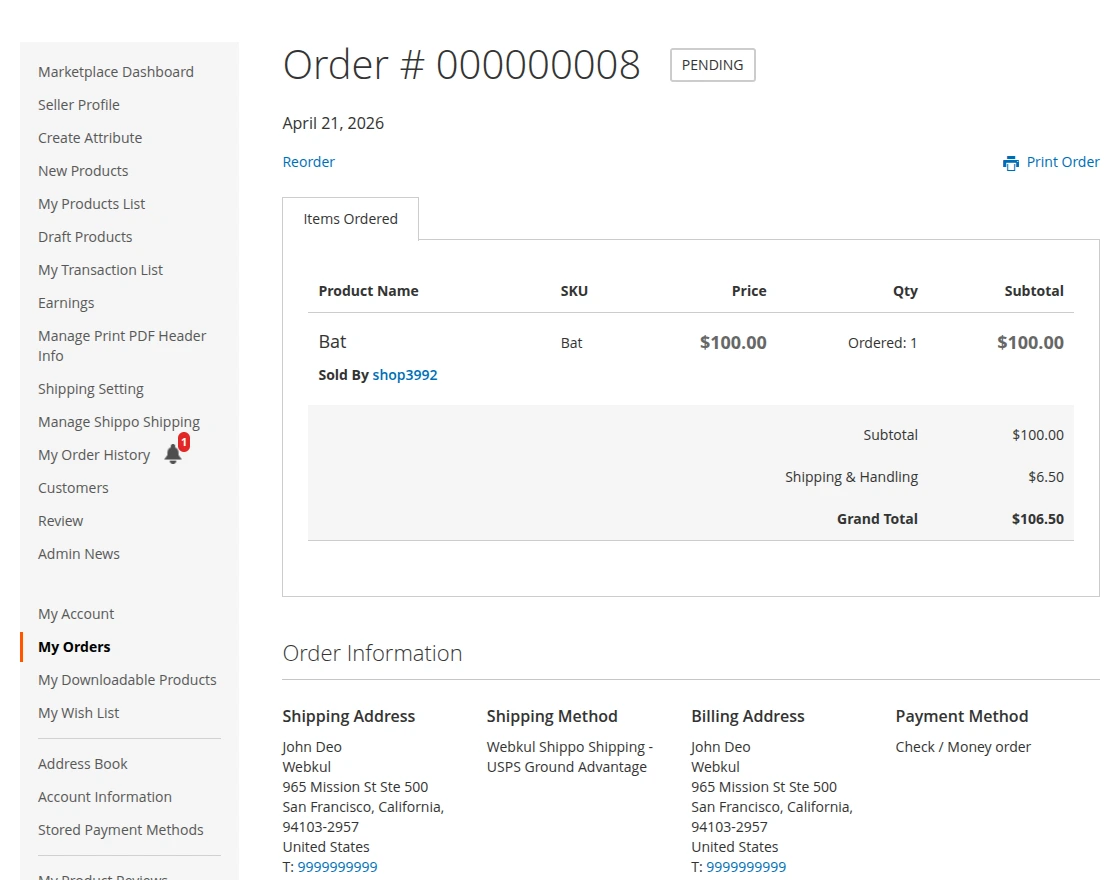
Task: Open My Order History
Action: pos(94,455)
